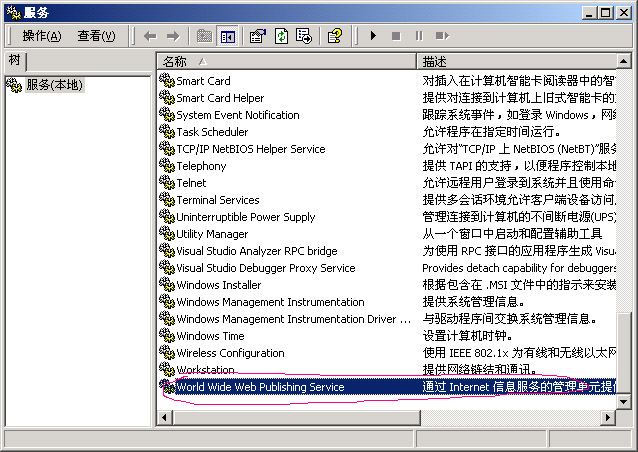
Task: Click the Export List toolbar icon
Action: 304,36
